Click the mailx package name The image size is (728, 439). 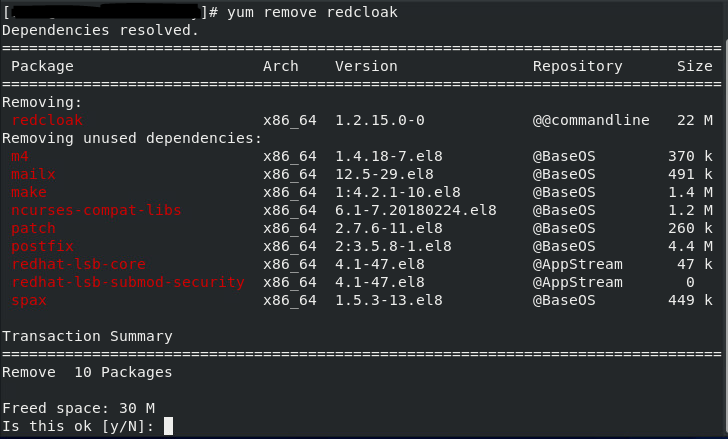click(x=33, y=174)
